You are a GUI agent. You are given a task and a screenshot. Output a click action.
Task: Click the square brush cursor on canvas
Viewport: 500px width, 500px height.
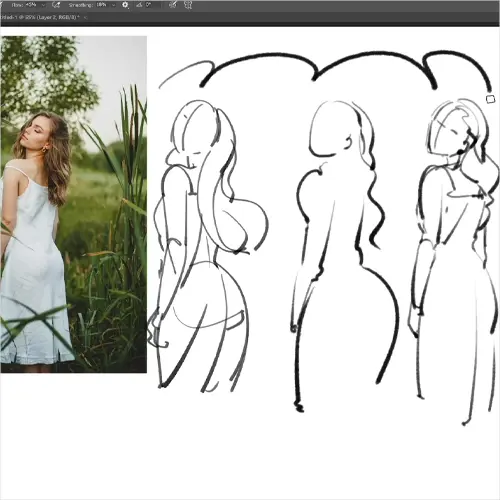[x=490, y=99]
